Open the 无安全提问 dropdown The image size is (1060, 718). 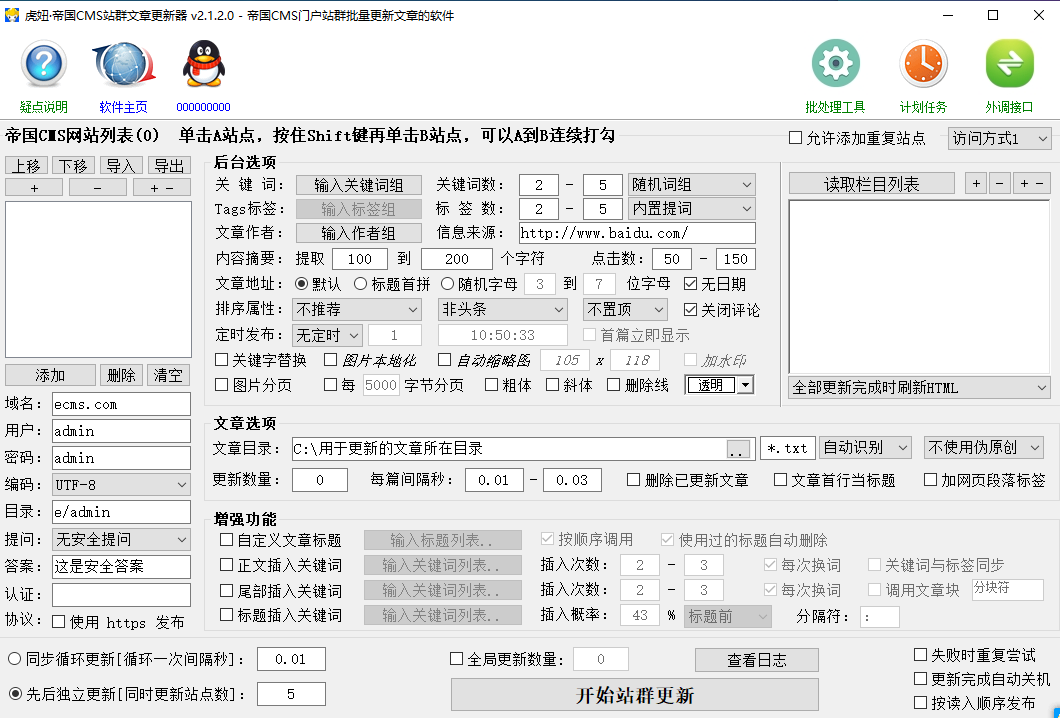[121, 540]
